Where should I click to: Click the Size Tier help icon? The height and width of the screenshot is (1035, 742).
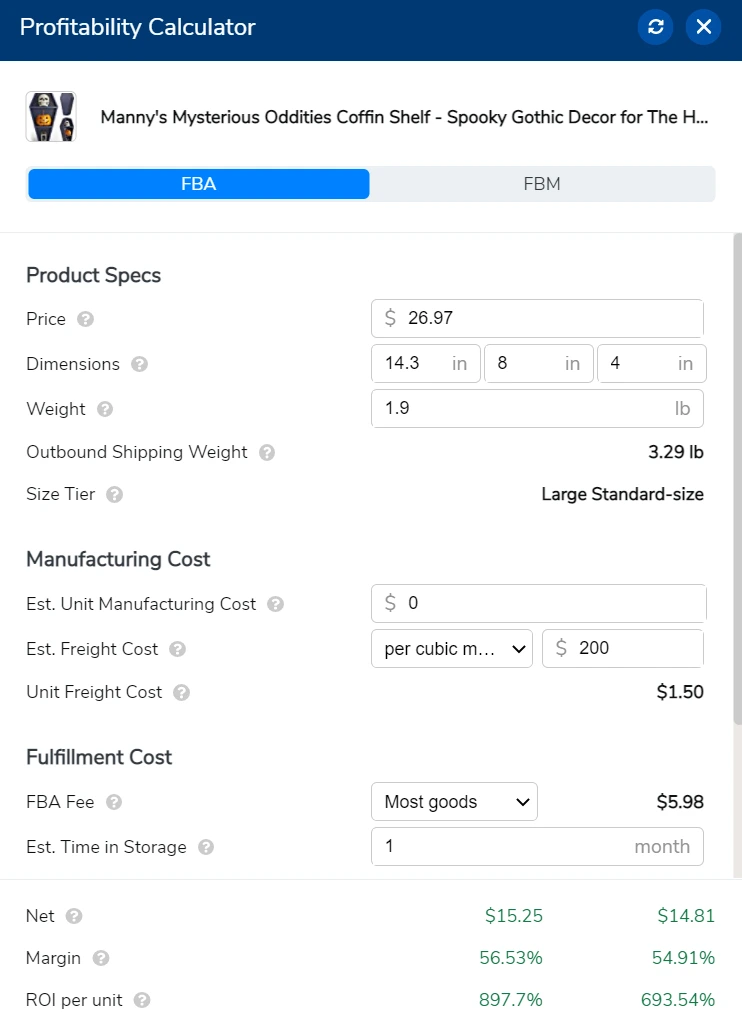pyautogui.click(x=115, y=495)
